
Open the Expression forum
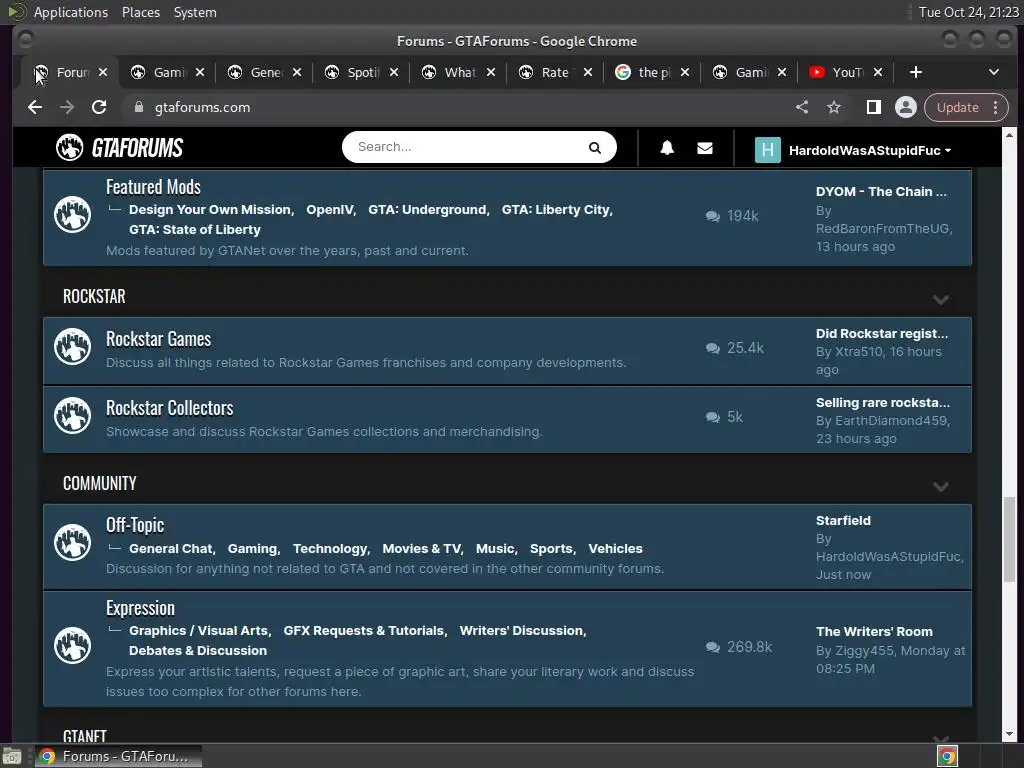(x=140, y=608)
